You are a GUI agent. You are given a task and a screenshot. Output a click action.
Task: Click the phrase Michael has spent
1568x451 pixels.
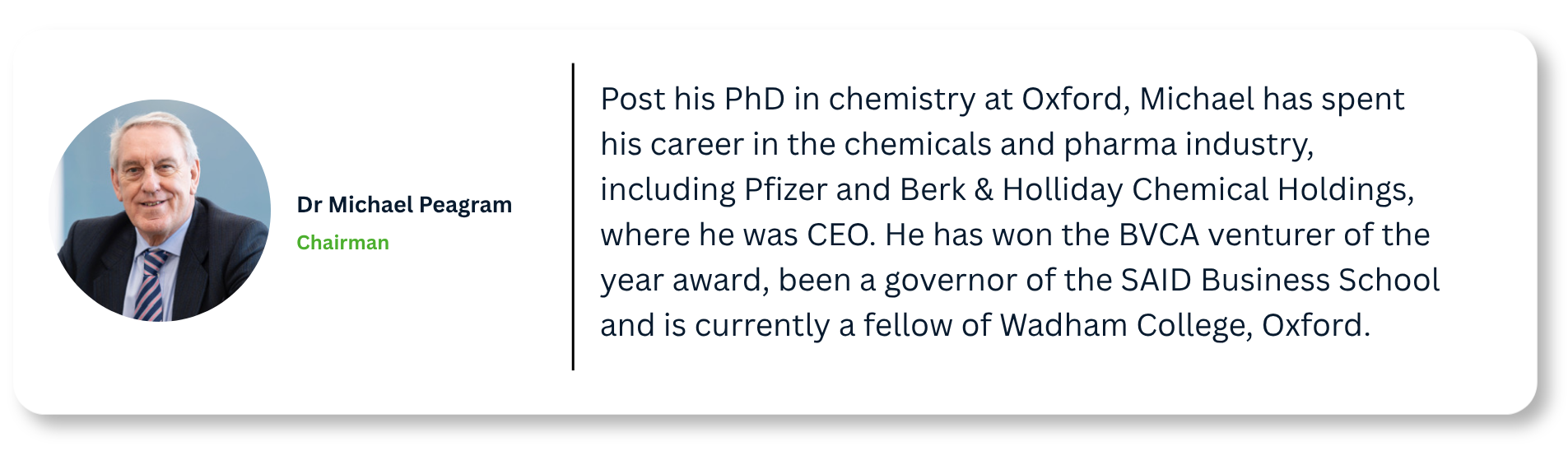point(1272,100)
